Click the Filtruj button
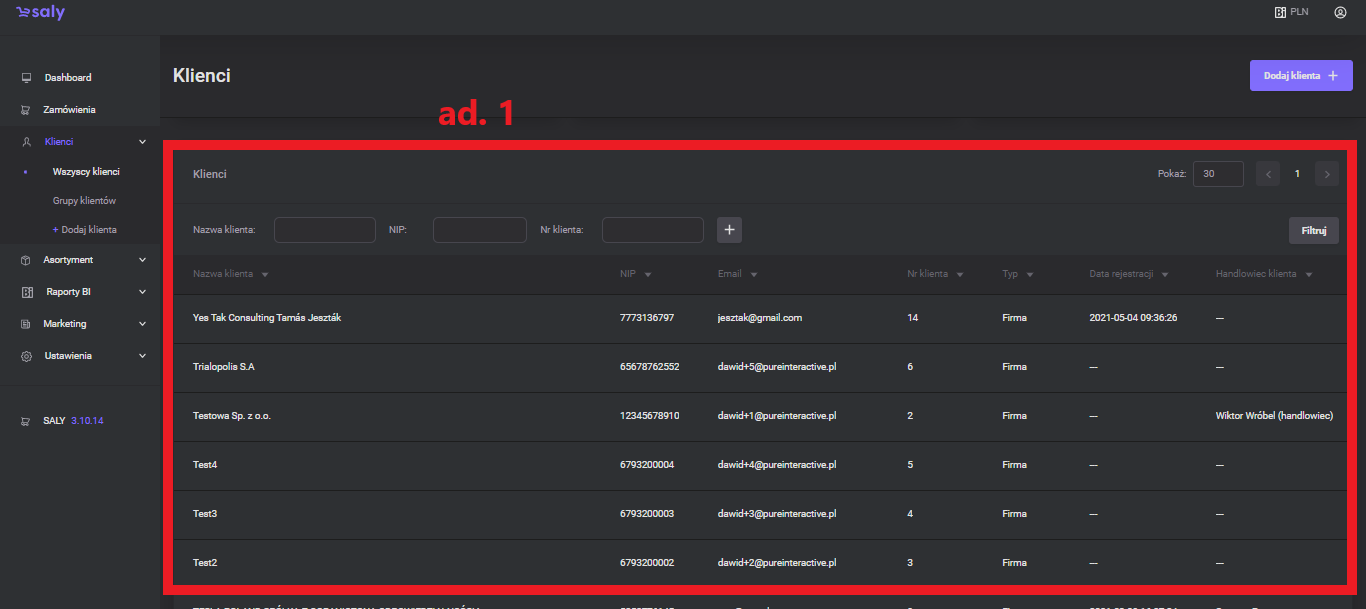 pyautogui.click(x=1313, y=231)
